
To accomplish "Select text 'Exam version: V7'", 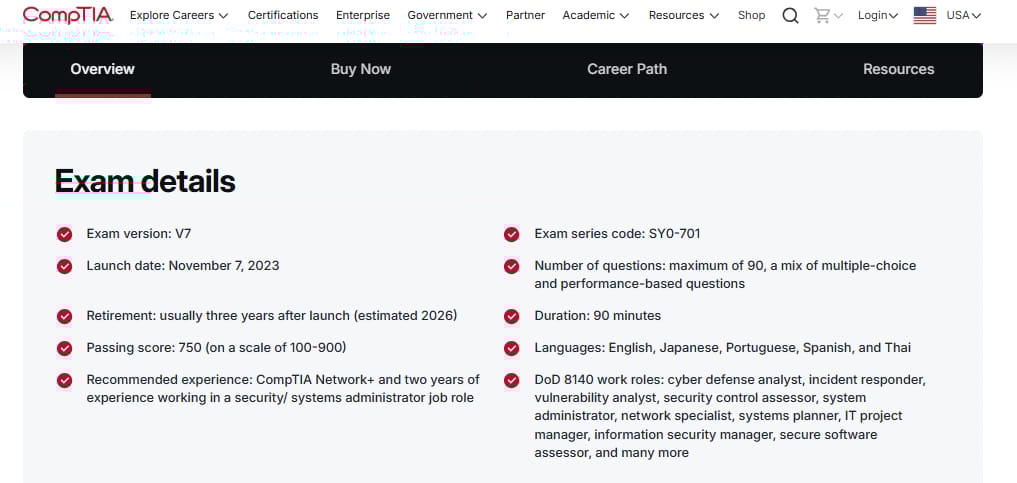I will (139, 233).
